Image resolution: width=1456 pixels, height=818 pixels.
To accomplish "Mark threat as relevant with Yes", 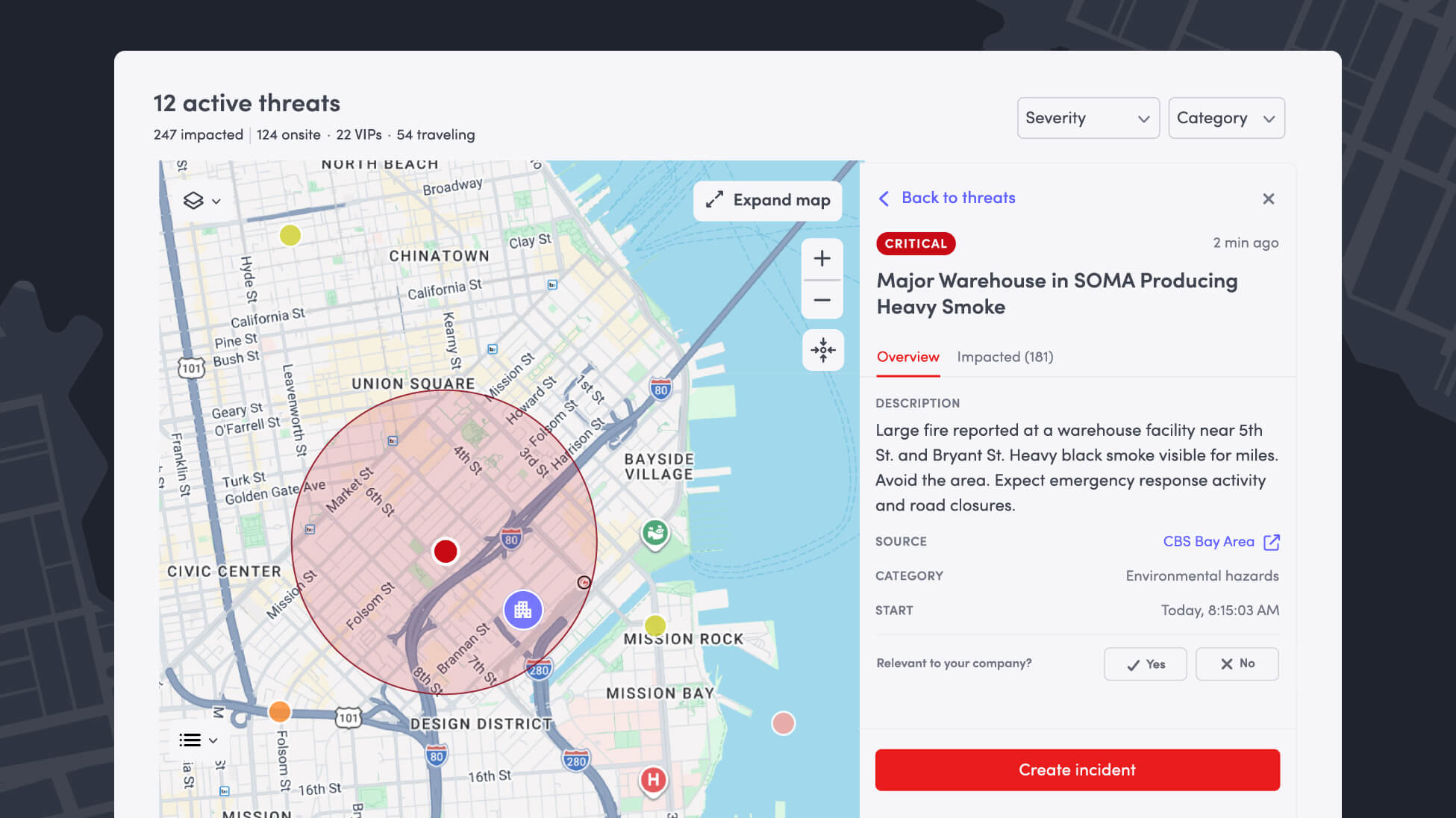I will coord(1146,664).
